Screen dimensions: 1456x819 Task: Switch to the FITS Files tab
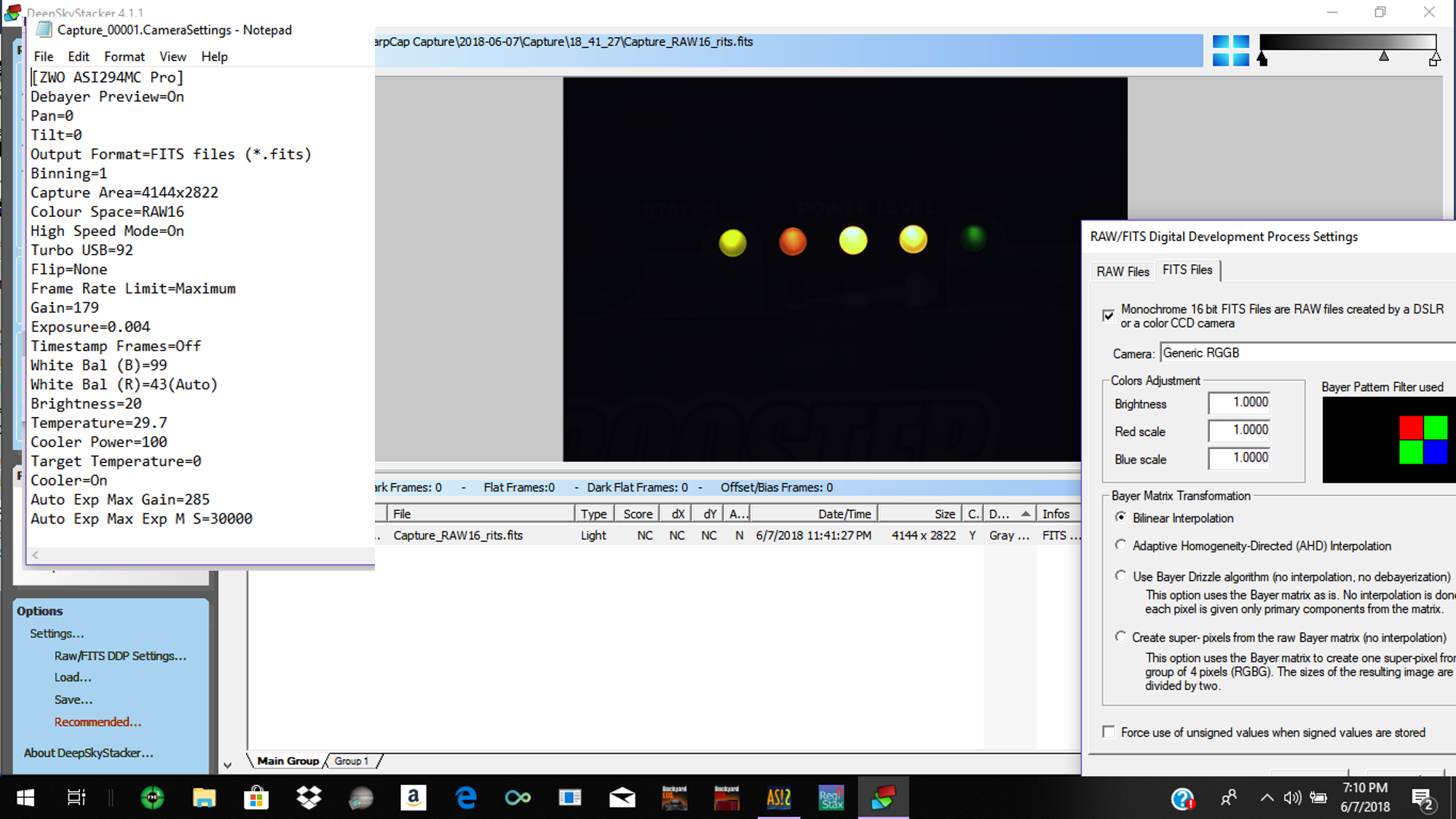(x=1187, y=270)
